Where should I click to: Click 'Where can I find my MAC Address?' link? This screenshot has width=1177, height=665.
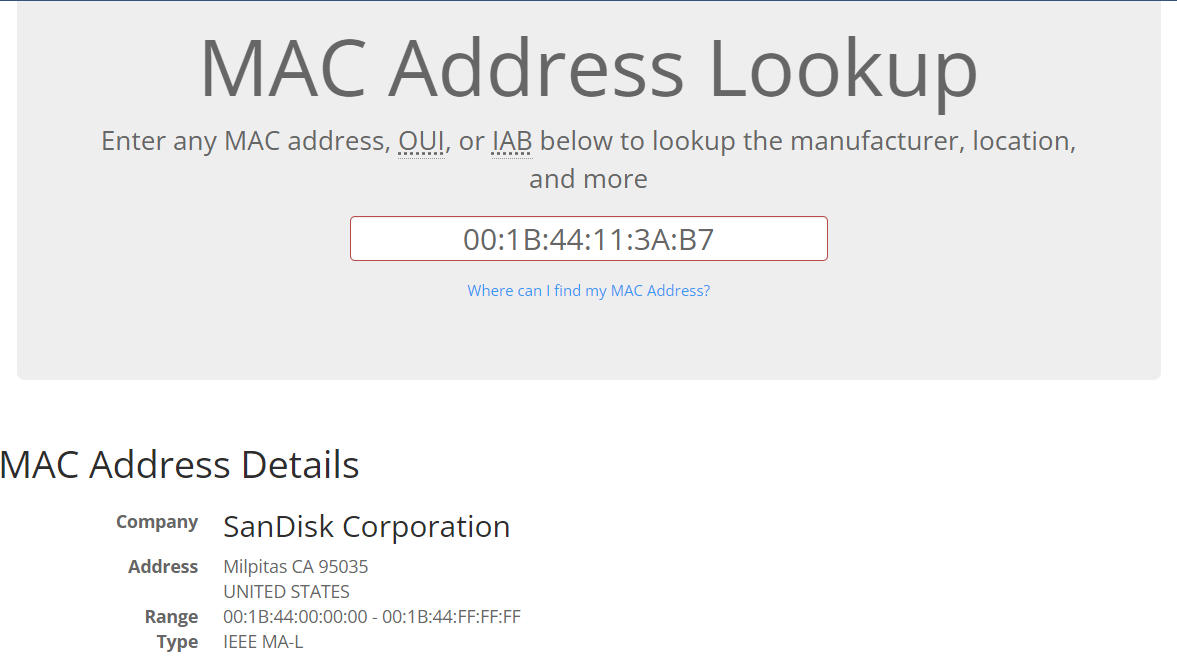tap(588, 290)
